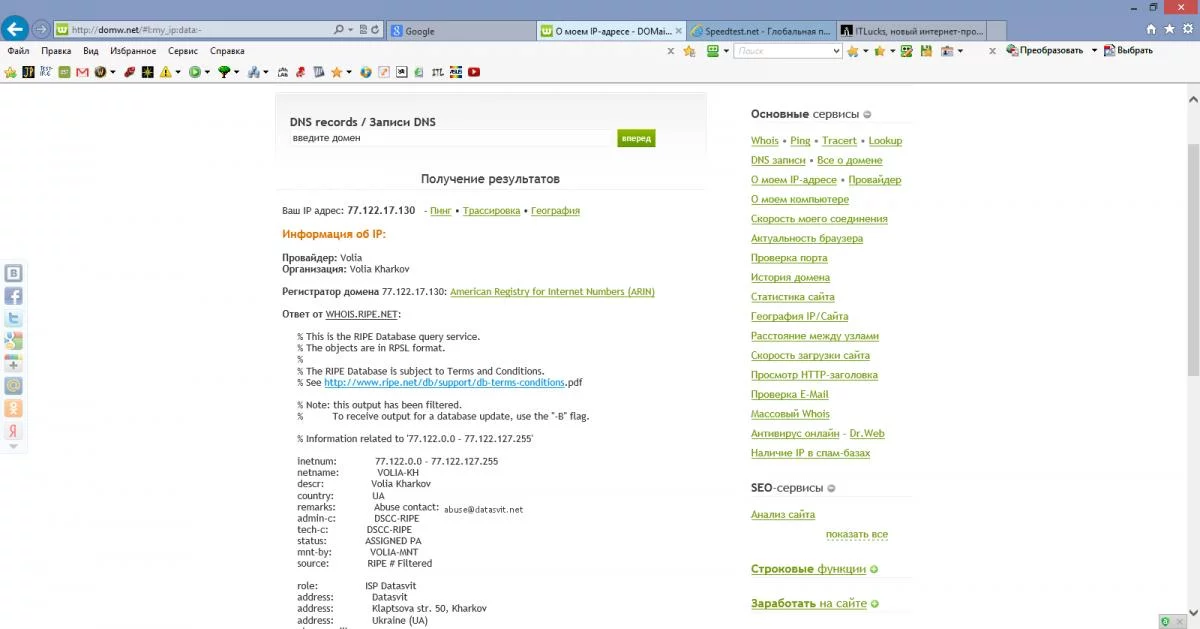Click the показать все link
This screenshot has width=1200, height=629.
[x=857, y=534]
